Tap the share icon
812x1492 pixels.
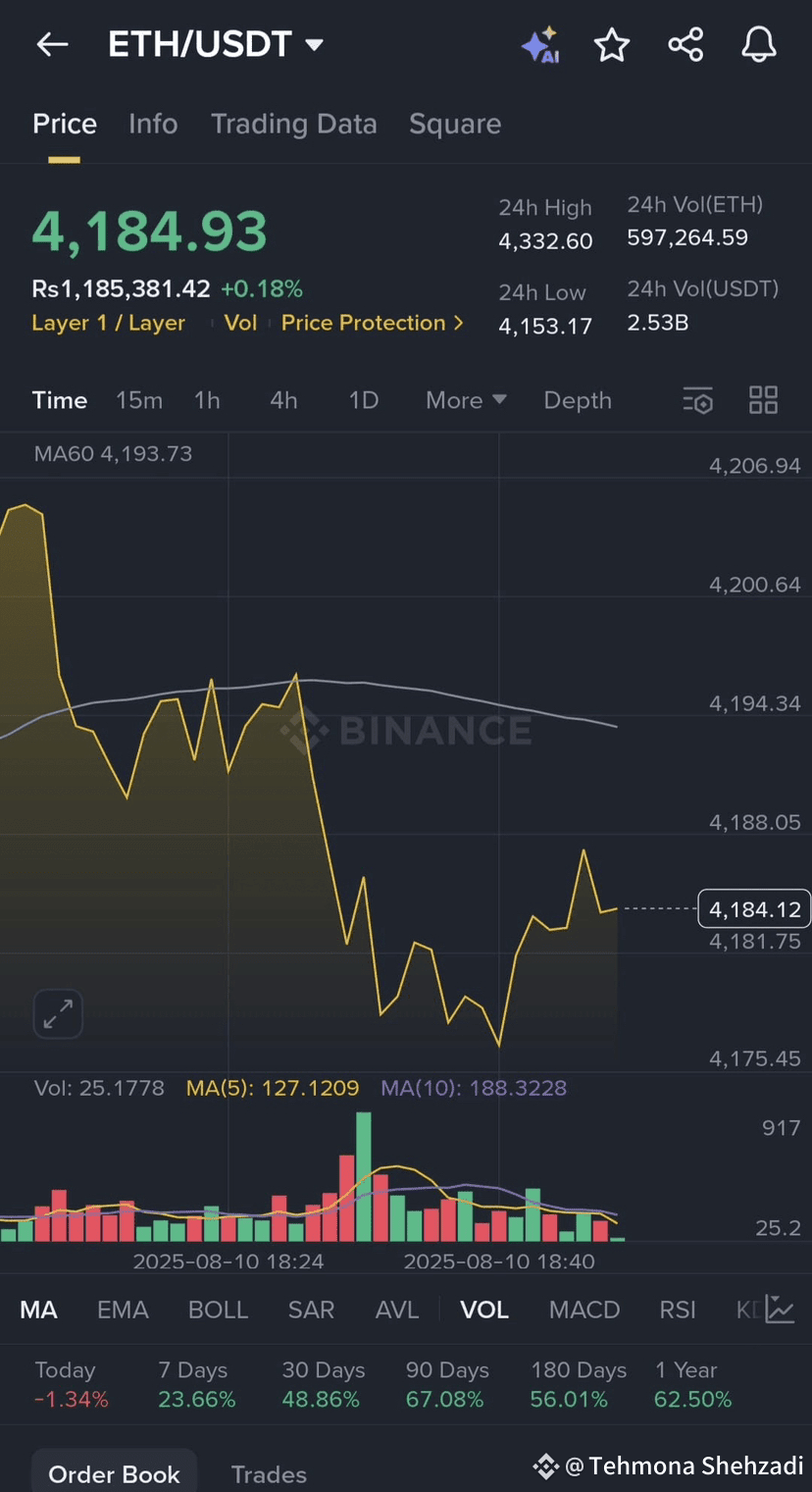tap(685, 45)
